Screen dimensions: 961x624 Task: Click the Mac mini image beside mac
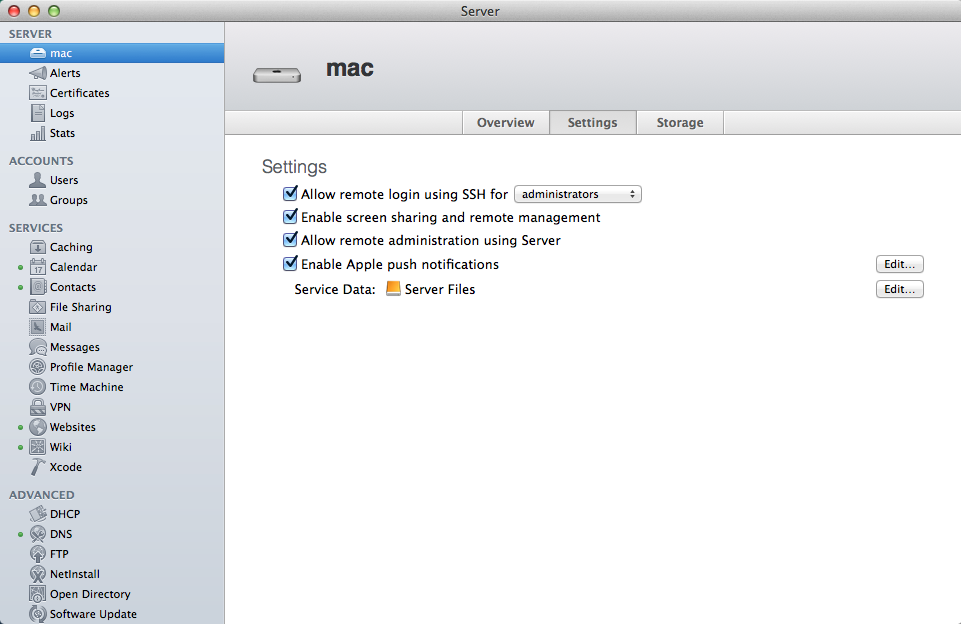coord(277,75)
